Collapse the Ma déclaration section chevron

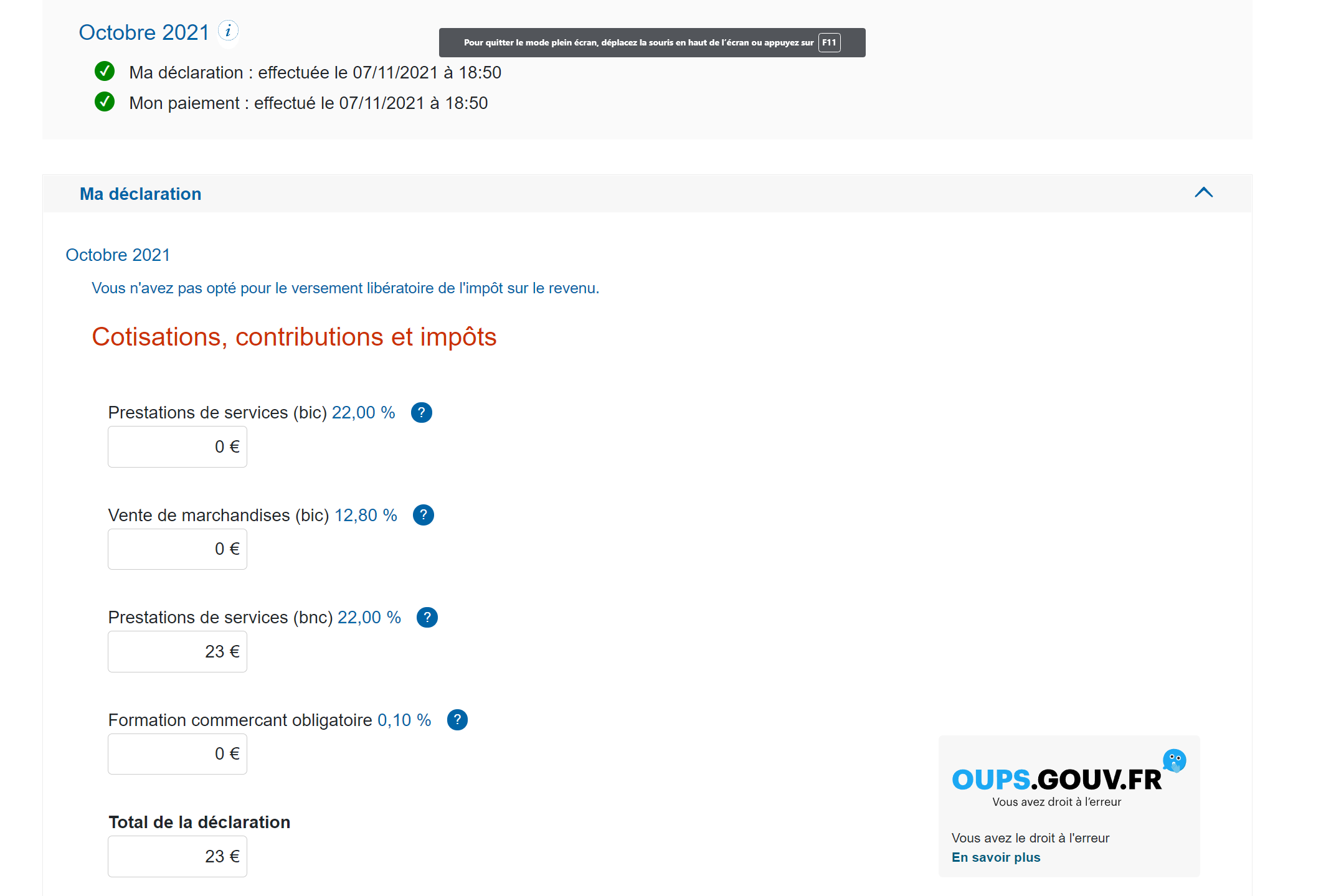click(1203, 193)
